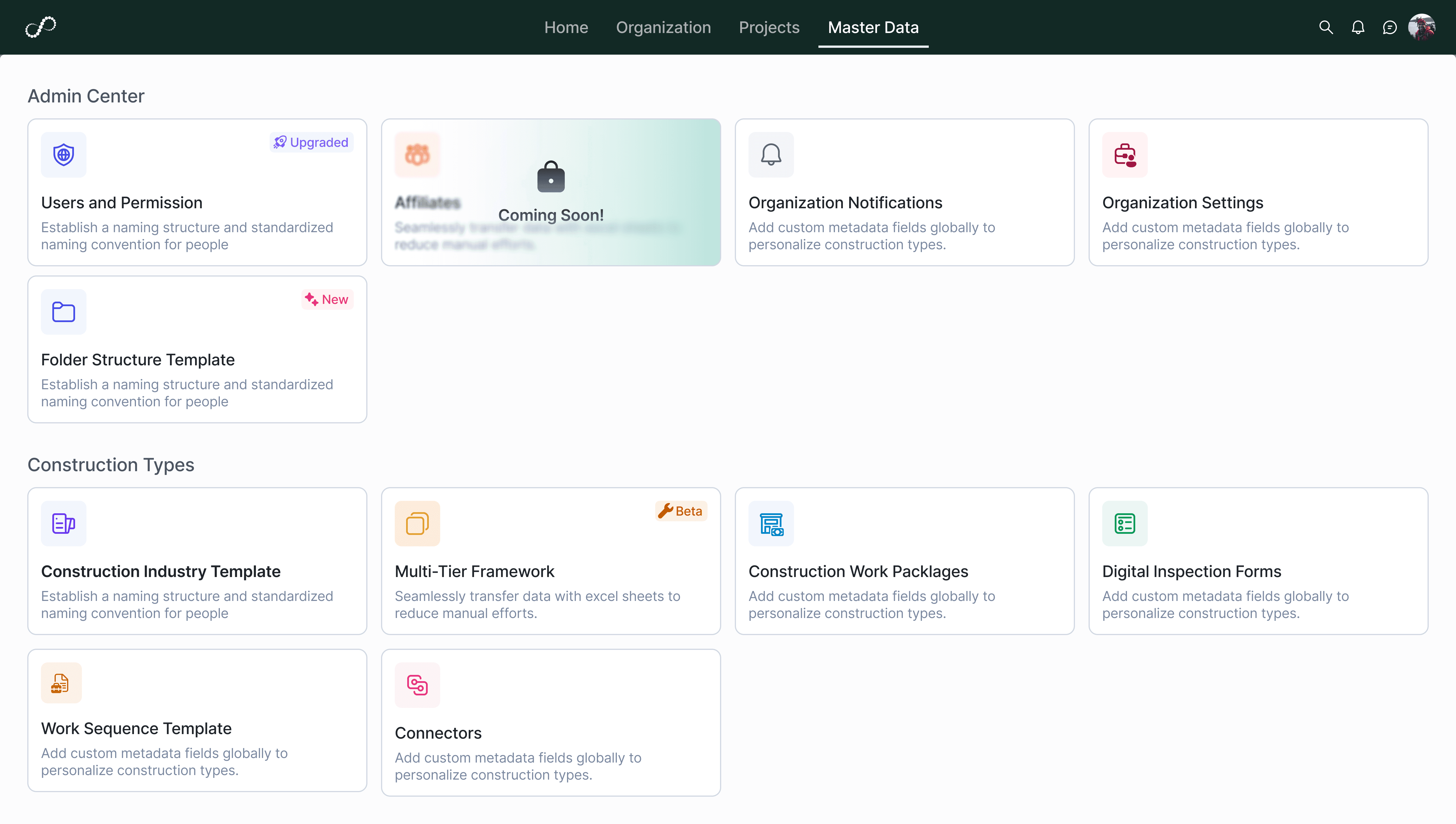This screenshot has width=1456, height=824.
Task: Select the Master Data tab
Action: [873, 27]
